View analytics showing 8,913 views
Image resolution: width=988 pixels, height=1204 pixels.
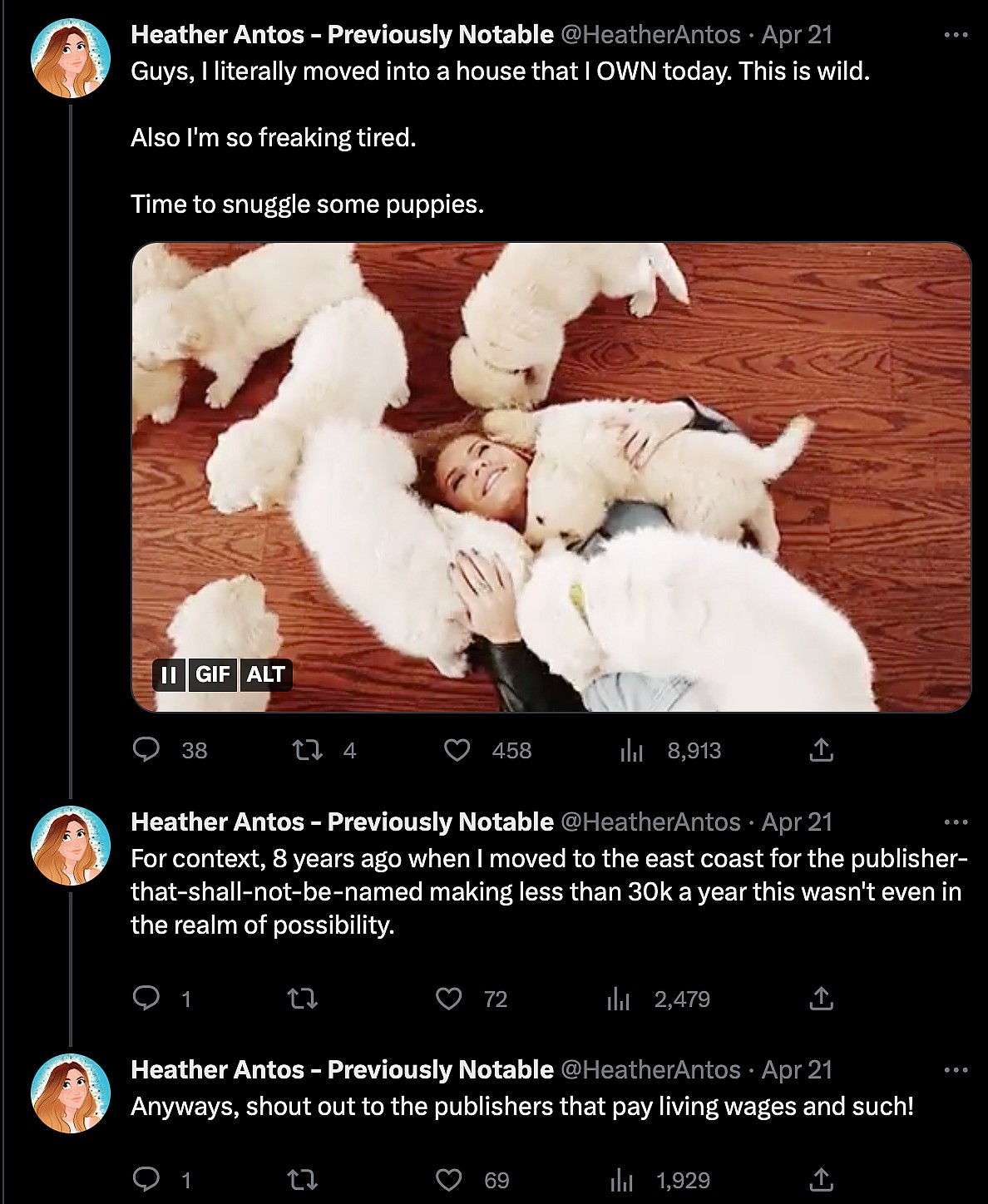pyautogui.click(x=632, y=751)
